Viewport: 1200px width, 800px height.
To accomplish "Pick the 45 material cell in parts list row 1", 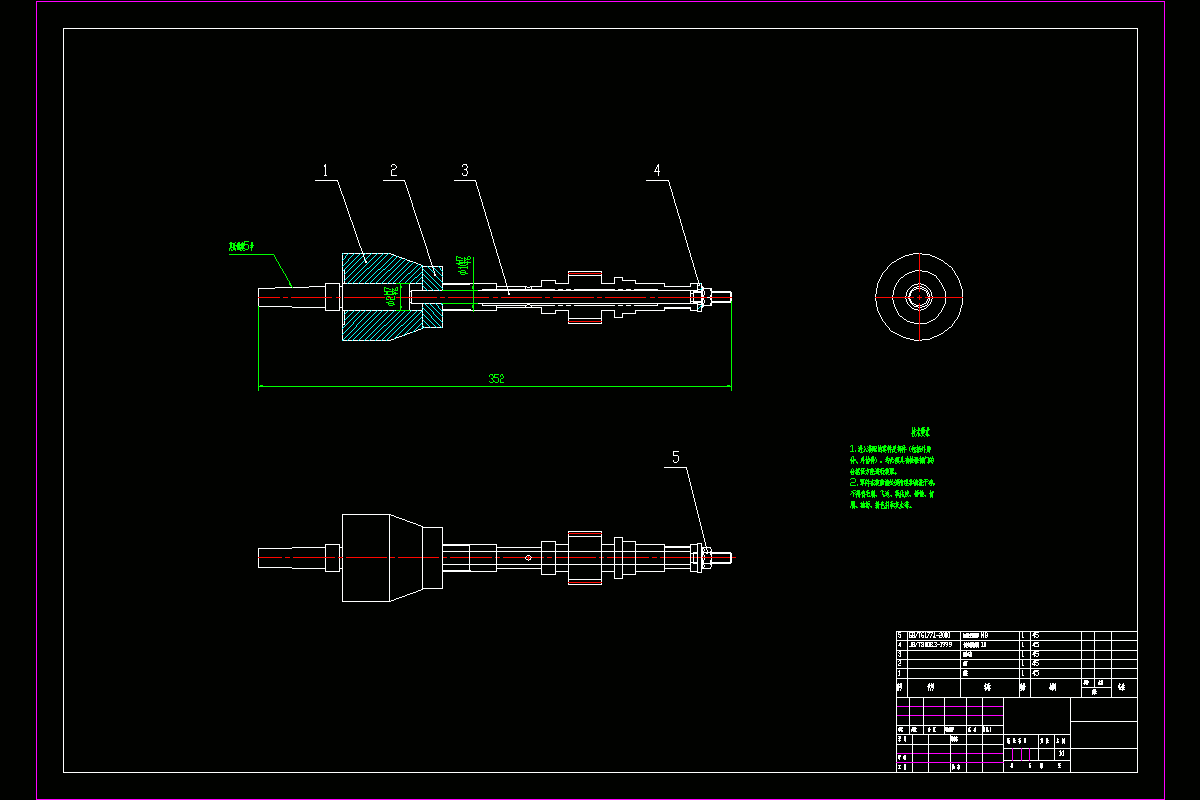I will pyautogui.click(x=1055, y=674).
